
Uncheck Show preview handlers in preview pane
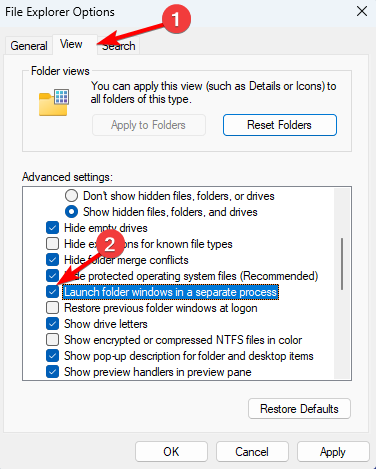52,372
